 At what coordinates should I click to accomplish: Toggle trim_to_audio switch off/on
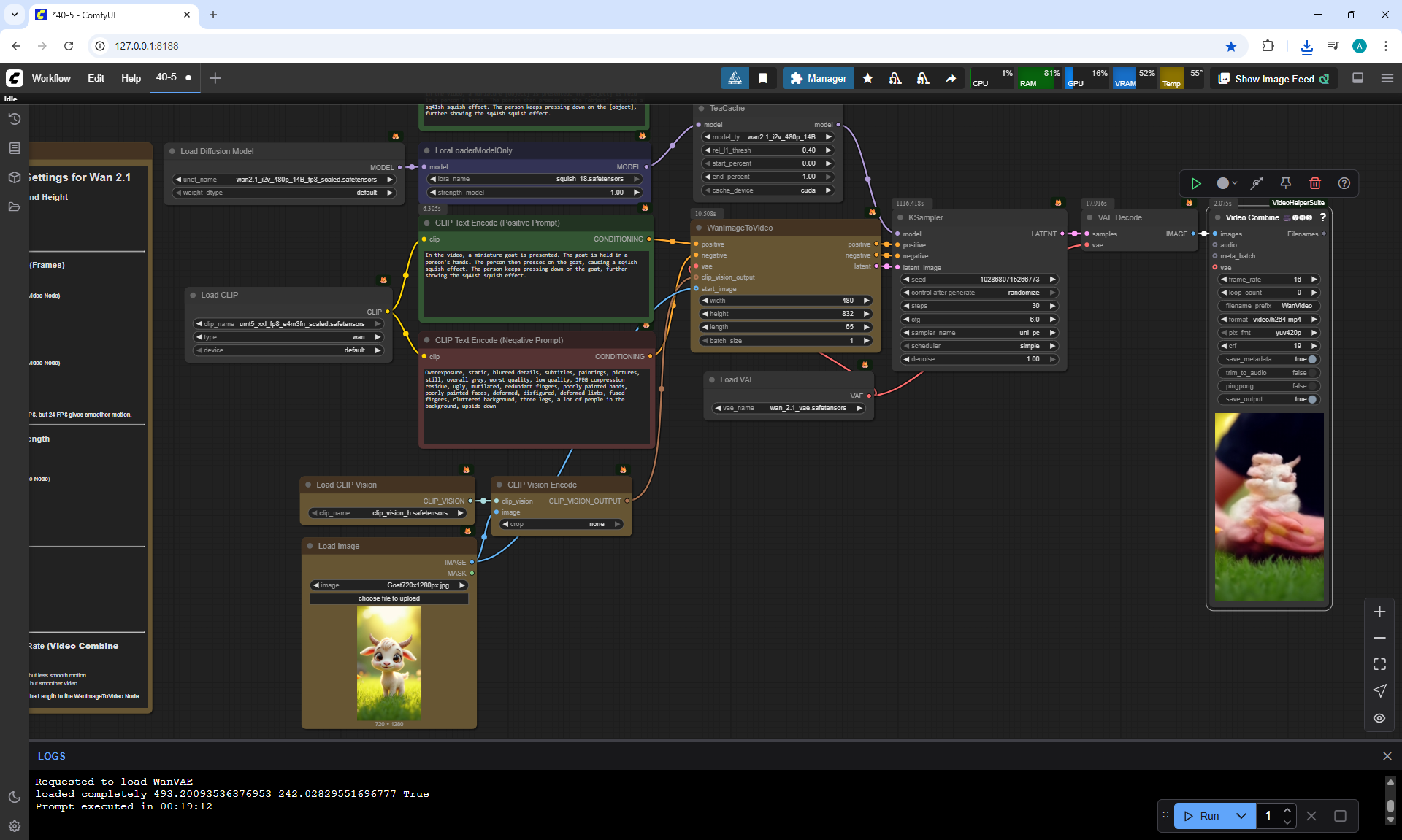click(1311, 373)
